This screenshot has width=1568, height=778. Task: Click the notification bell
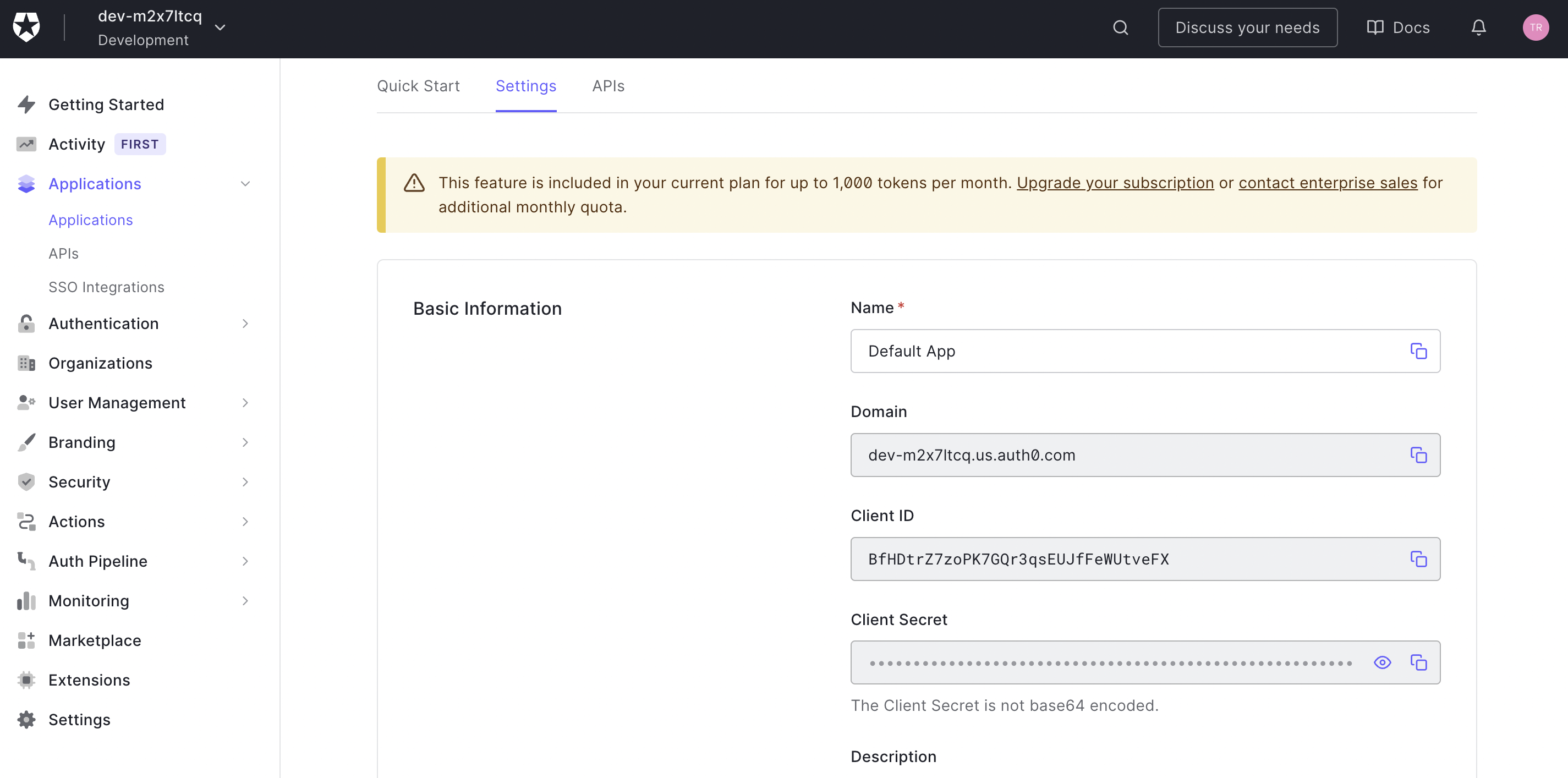[1478, 28]
